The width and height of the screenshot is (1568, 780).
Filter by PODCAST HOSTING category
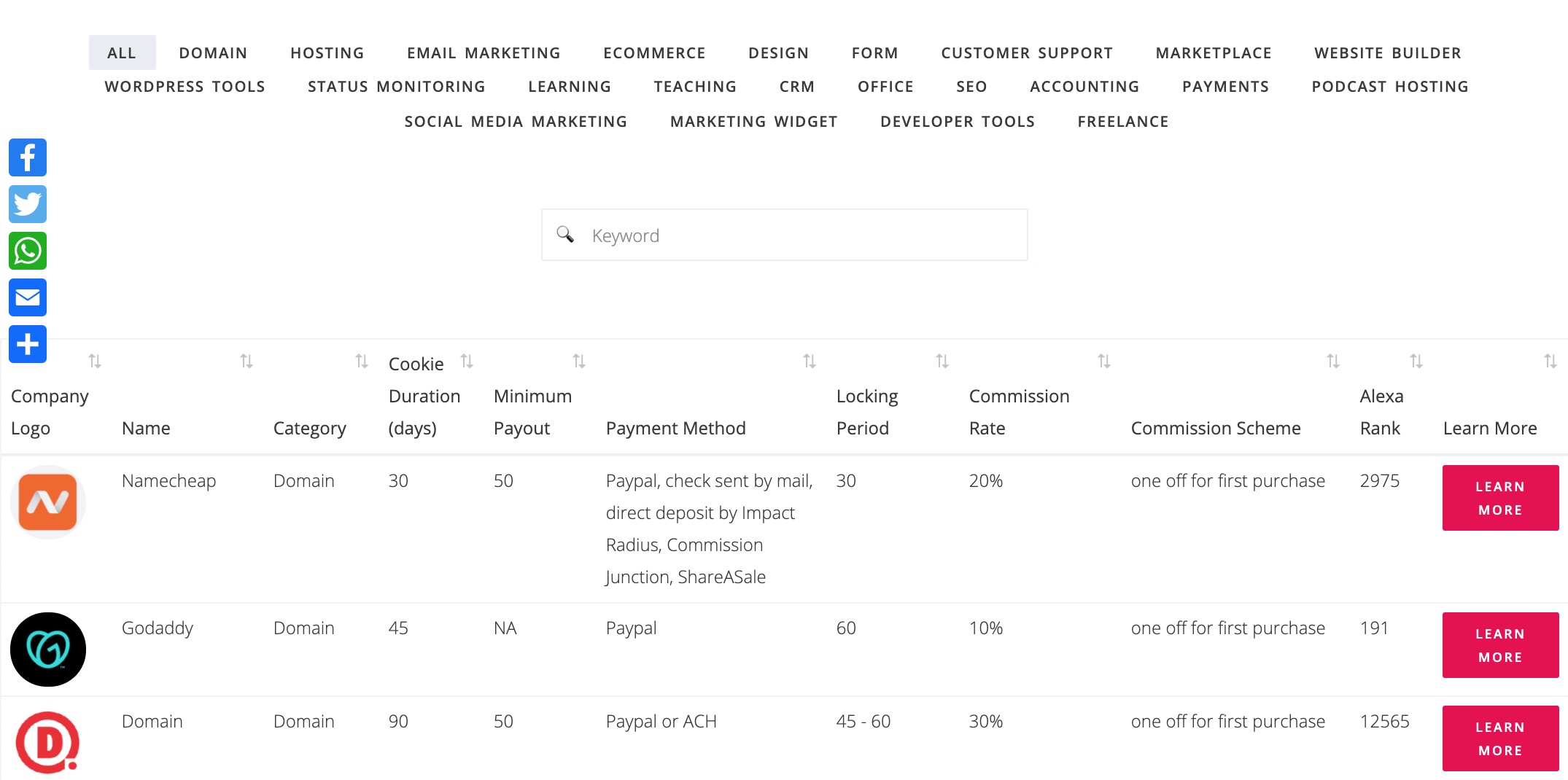(x=1389, y=87)
